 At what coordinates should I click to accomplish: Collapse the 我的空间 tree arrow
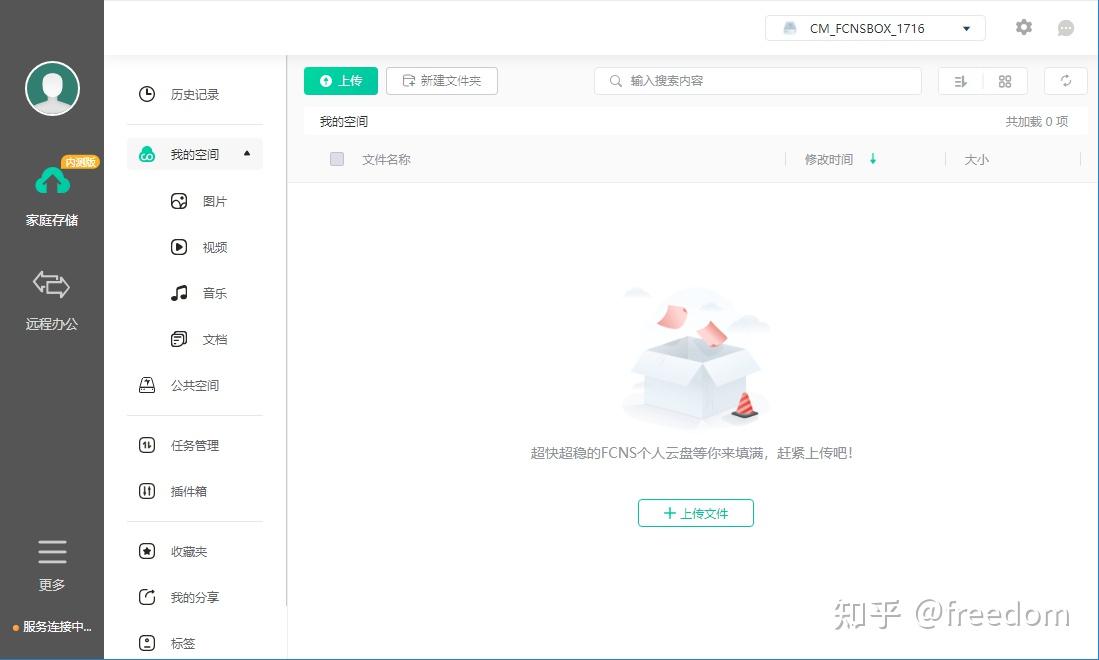pos(247,153)
